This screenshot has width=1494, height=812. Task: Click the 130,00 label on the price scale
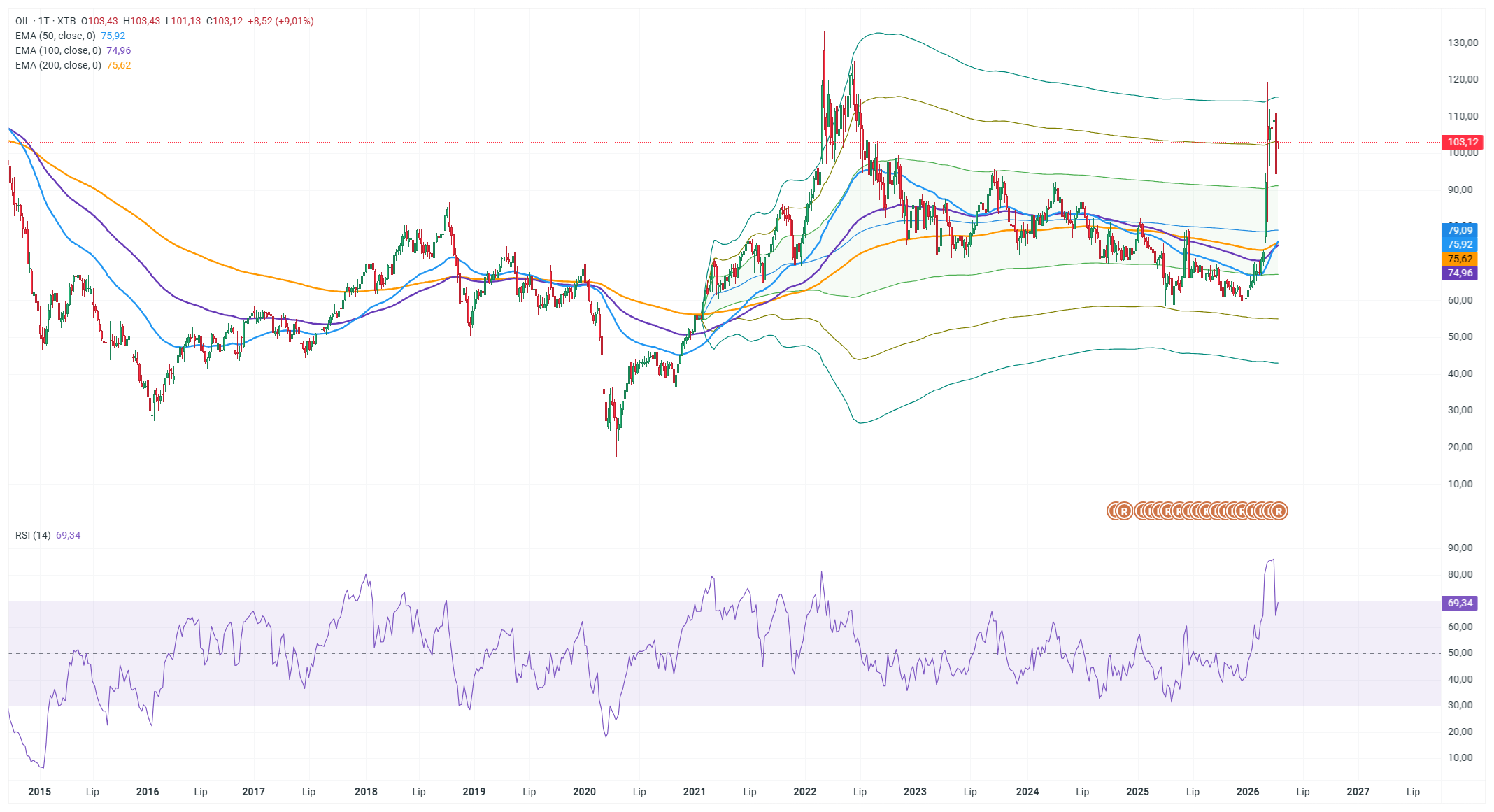(1463, 43)
